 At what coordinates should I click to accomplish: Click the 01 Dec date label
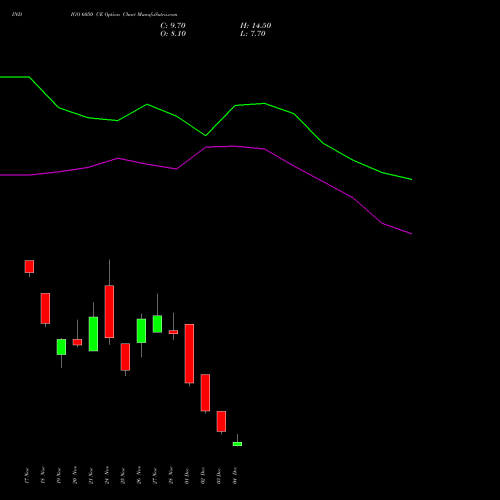point(187,476)
